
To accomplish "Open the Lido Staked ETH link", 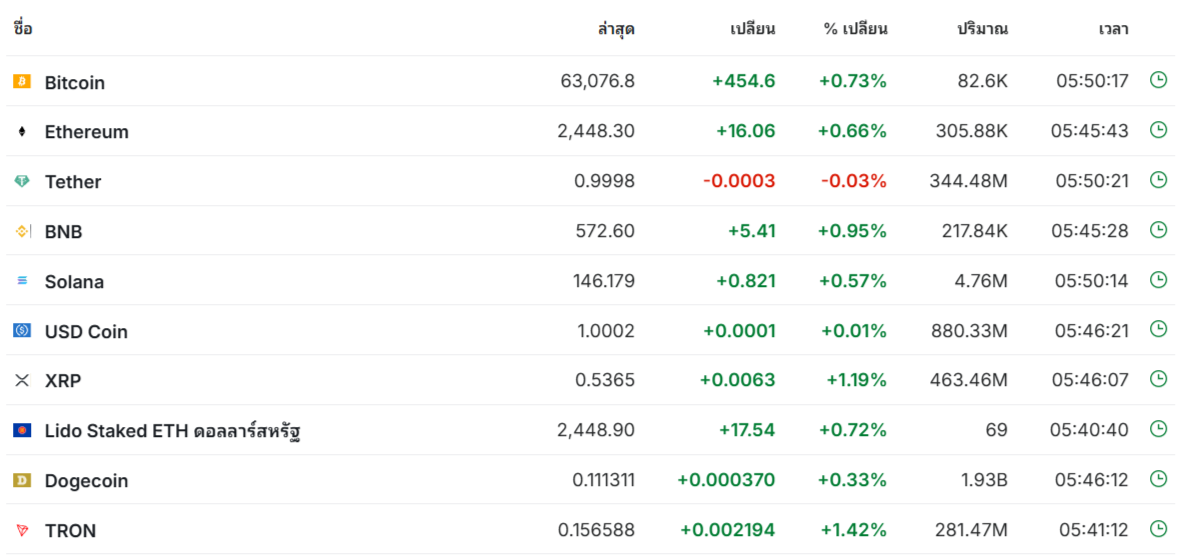I will point(174,431).
